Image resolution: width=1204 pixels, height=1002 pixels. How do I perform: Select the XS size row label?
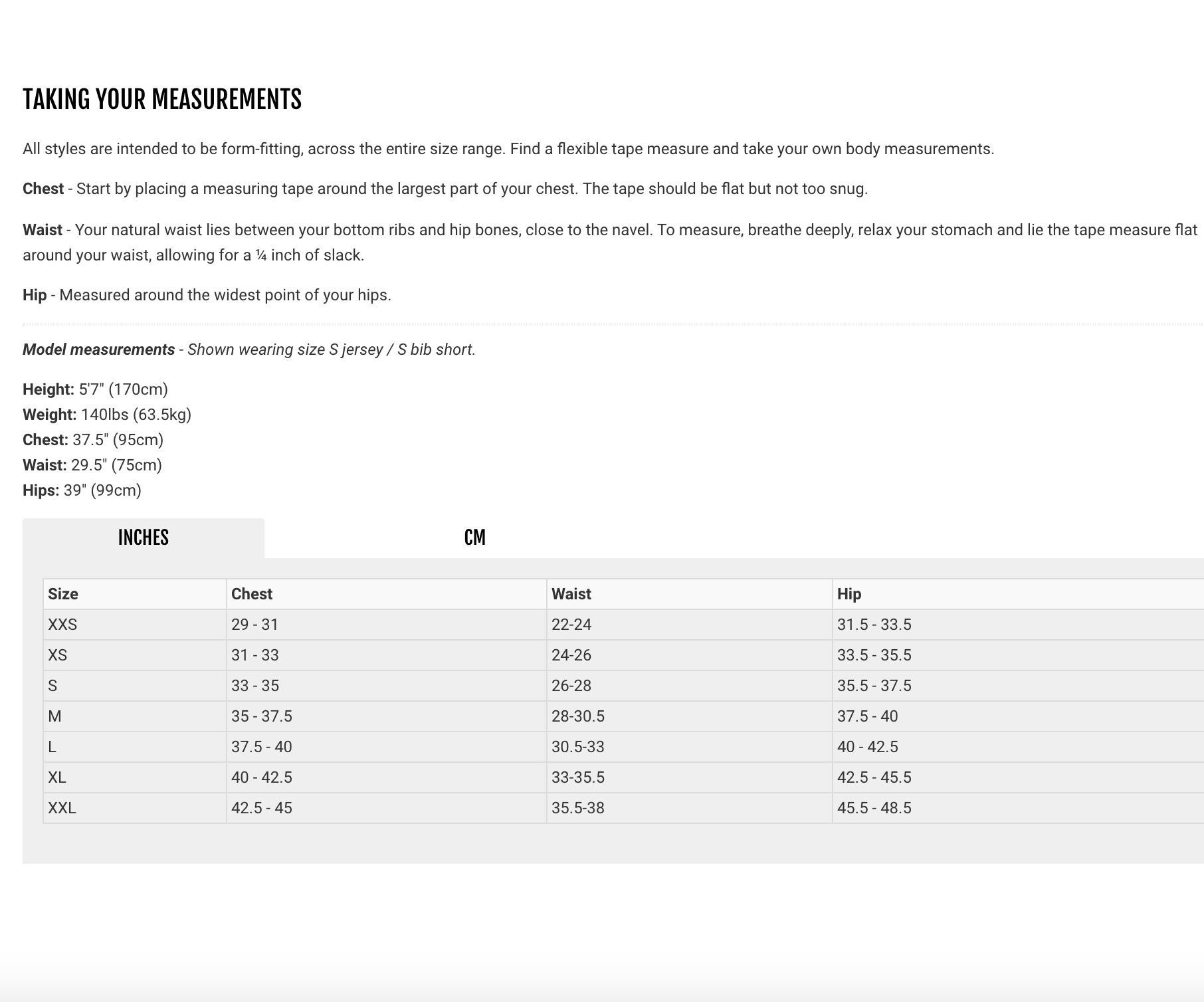click(58, 655)
